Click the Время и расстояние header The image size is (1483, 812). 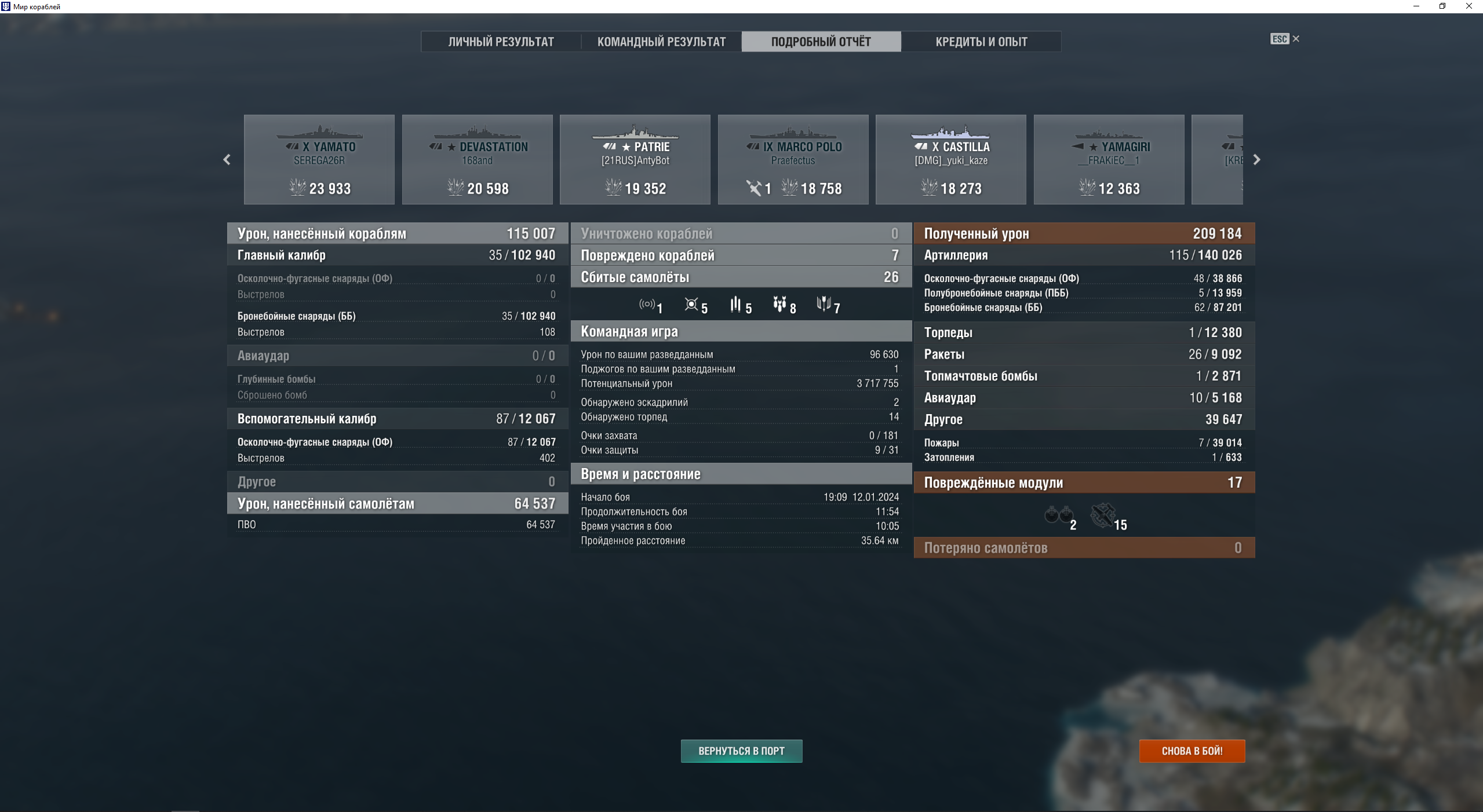tap(741, 474)
